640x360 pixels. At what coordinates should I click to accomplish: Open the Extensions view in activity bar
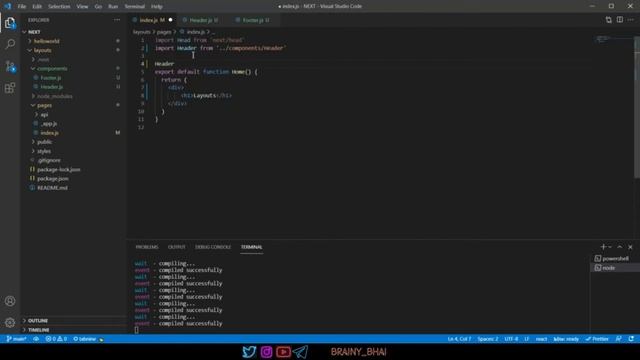click(10, 88)
